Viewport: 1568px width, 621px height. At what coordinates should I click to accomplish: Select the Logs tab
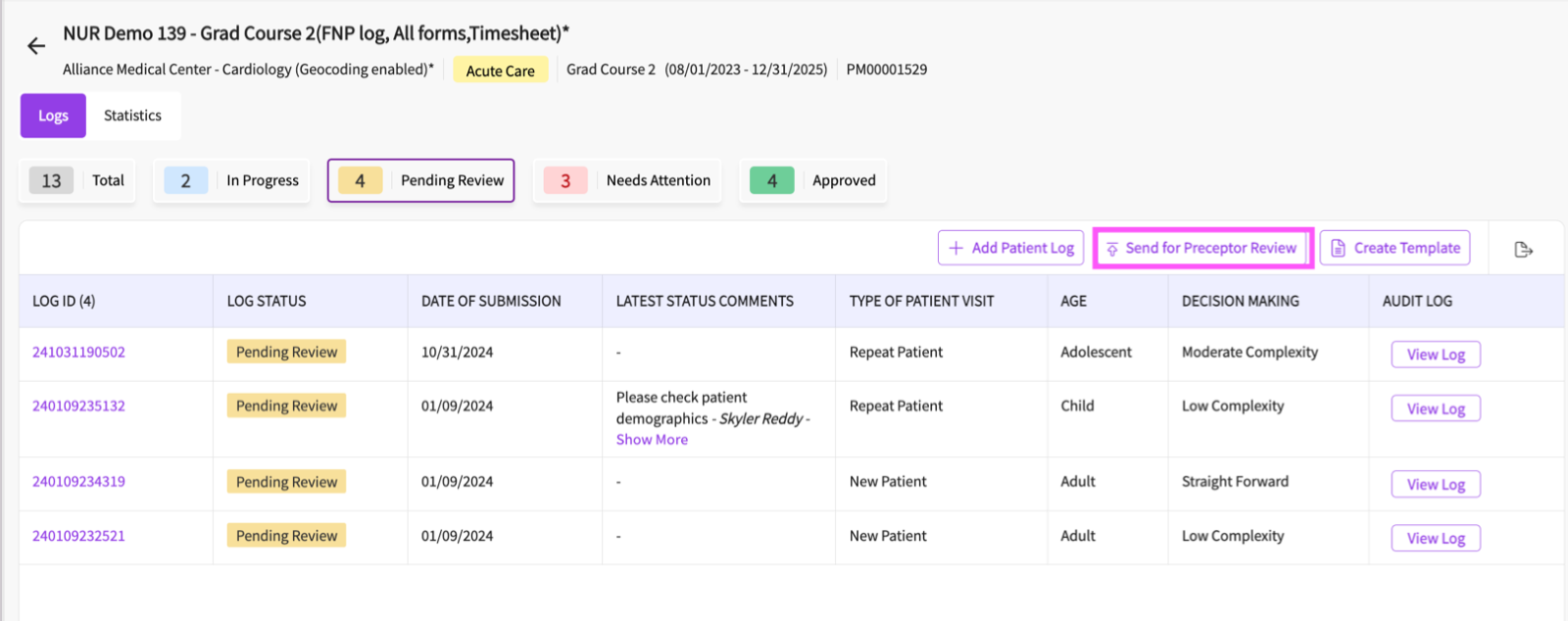coord(53,116)
